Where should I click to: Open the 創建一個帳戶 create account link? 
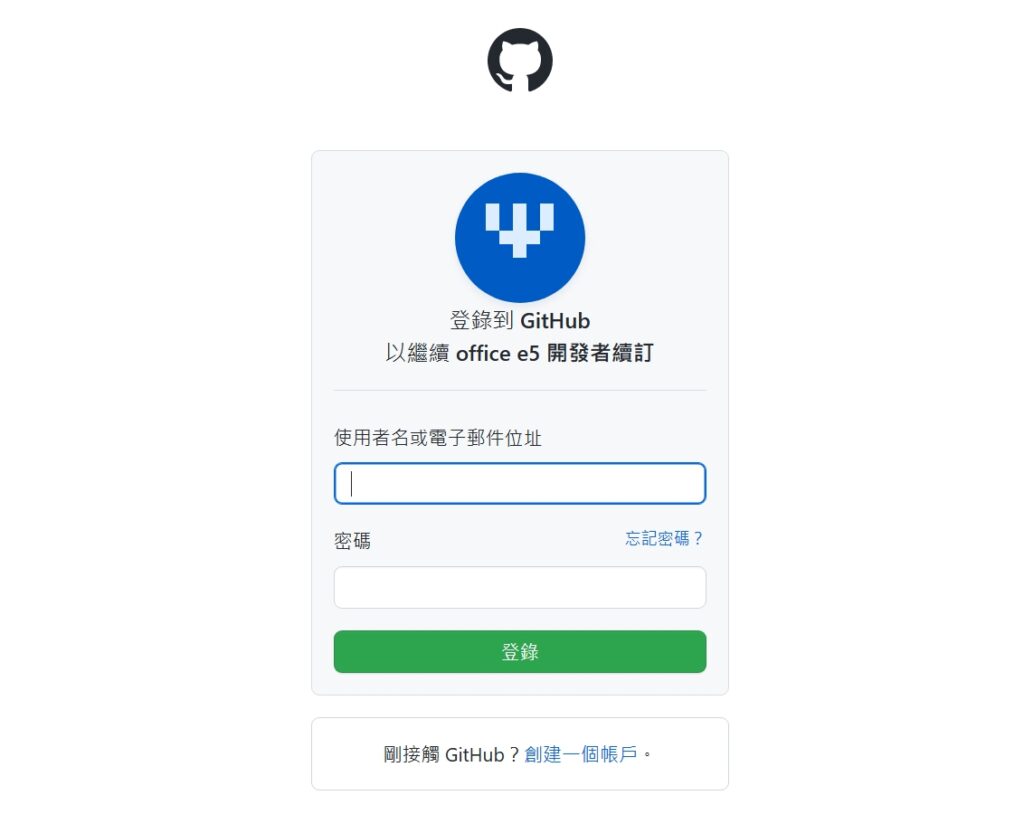point(581,755)
